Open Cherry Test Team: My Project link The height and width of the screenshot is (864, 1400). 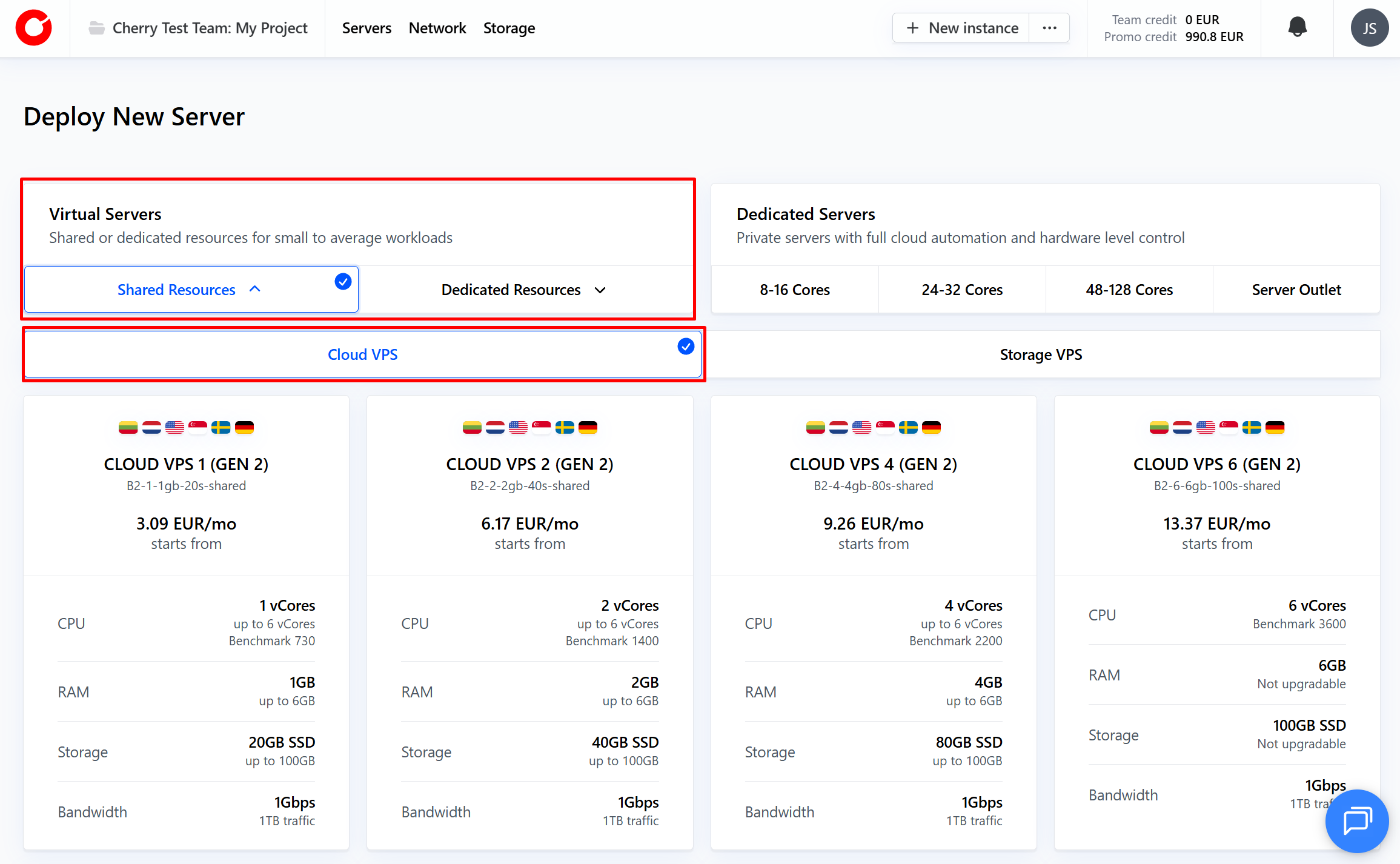click(x=210, y=28)
